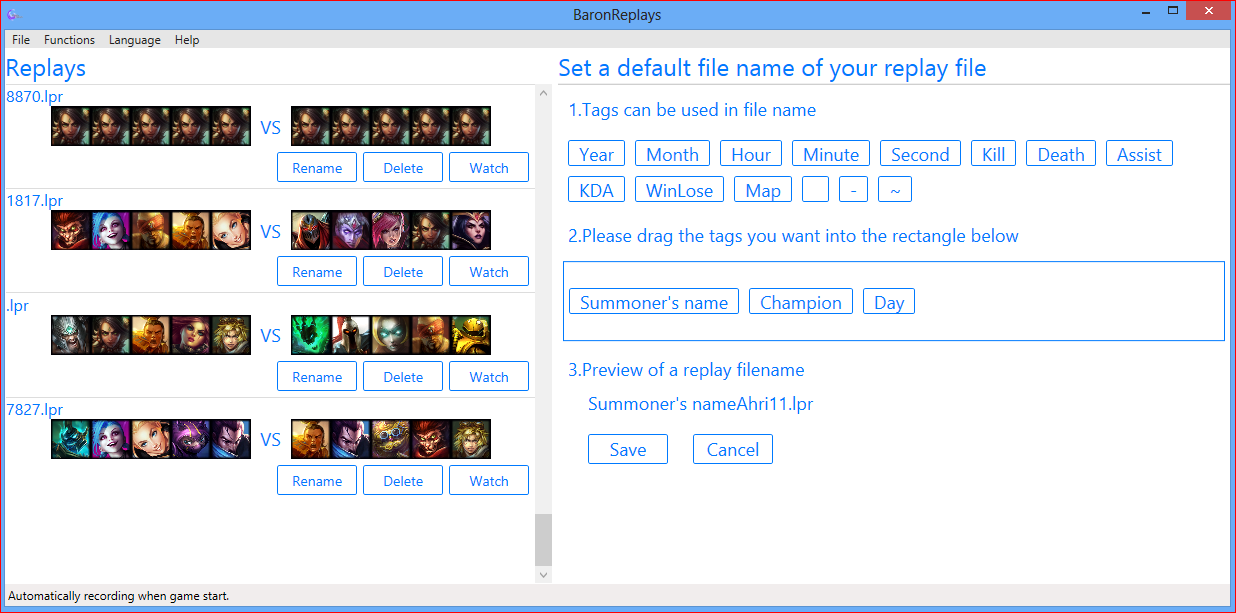The width and height of the screenshot is (1236, 613).
Task: Select the Year tag
Action: coord(597,154)
